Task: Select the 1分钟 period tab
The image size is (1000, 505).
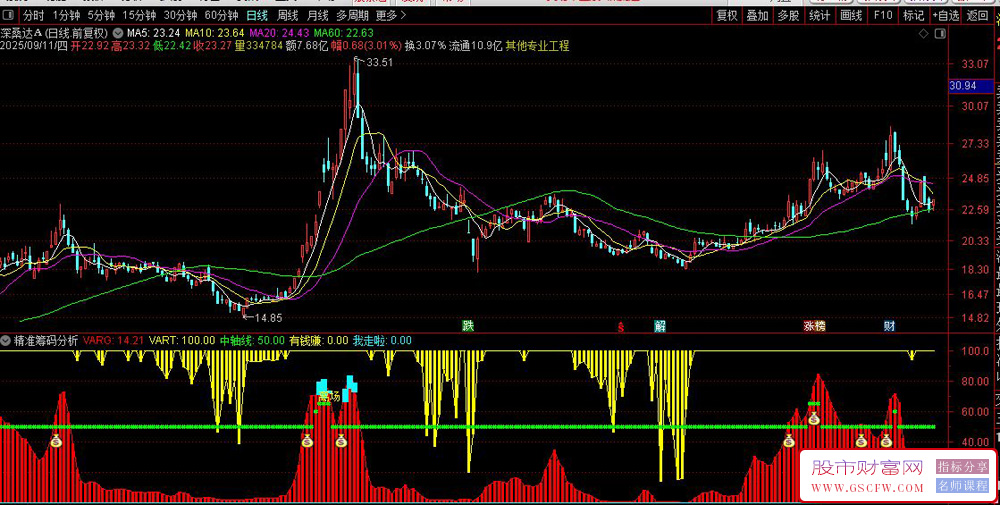Action: click(66, 15)
